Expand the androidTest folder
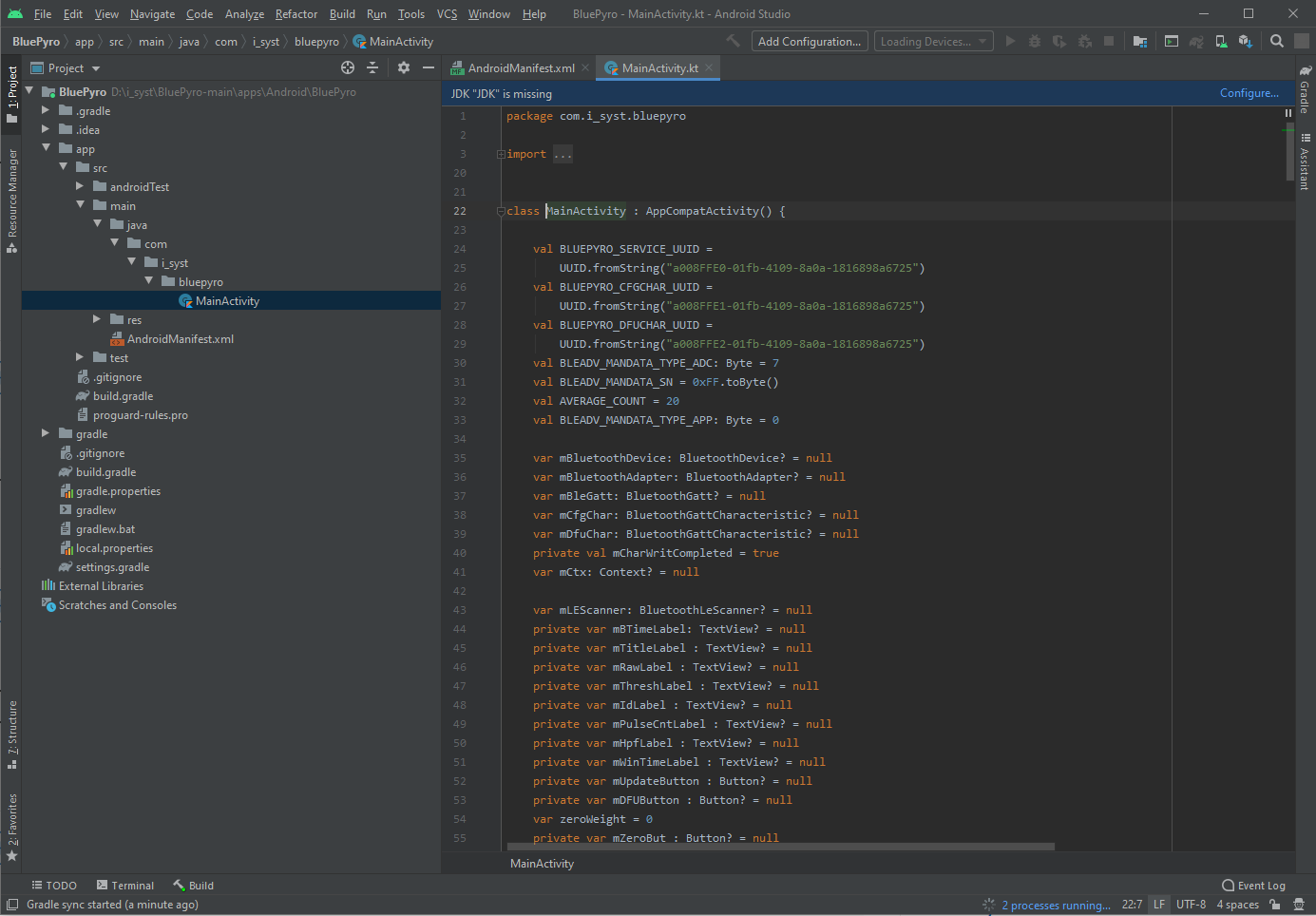 pos(80,186)
